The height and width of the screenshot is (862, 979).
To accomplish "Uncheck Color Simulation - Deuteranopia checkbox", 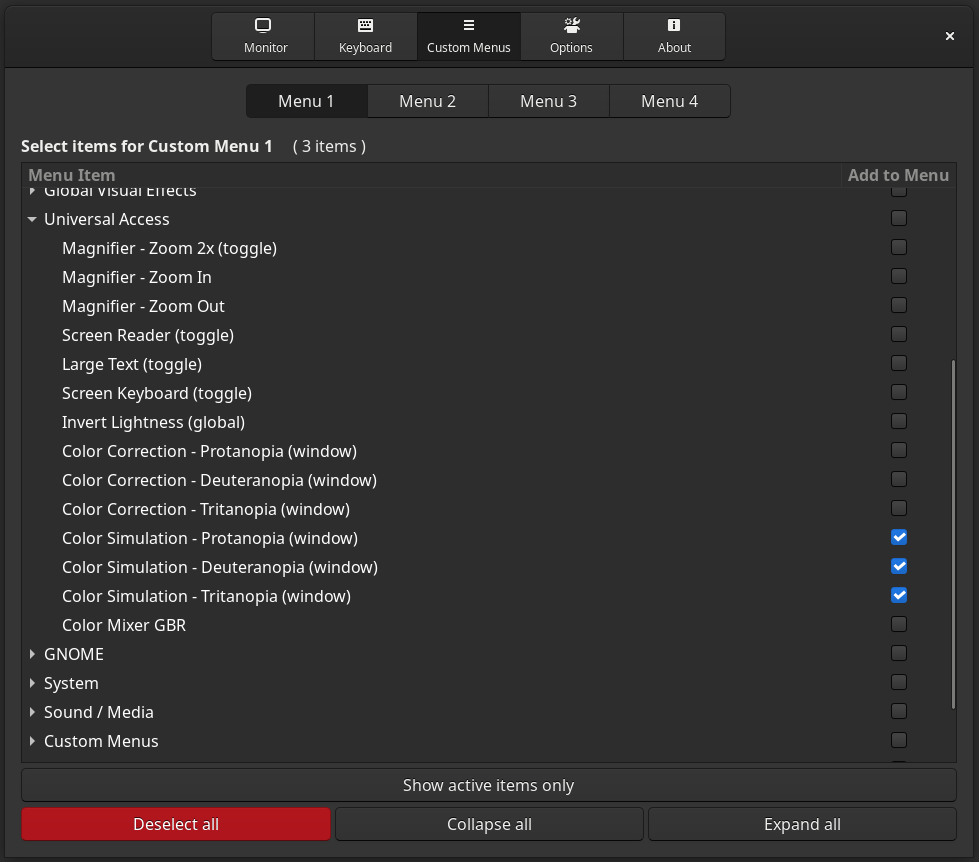I will pyautogui.click(x=898, y=566).
